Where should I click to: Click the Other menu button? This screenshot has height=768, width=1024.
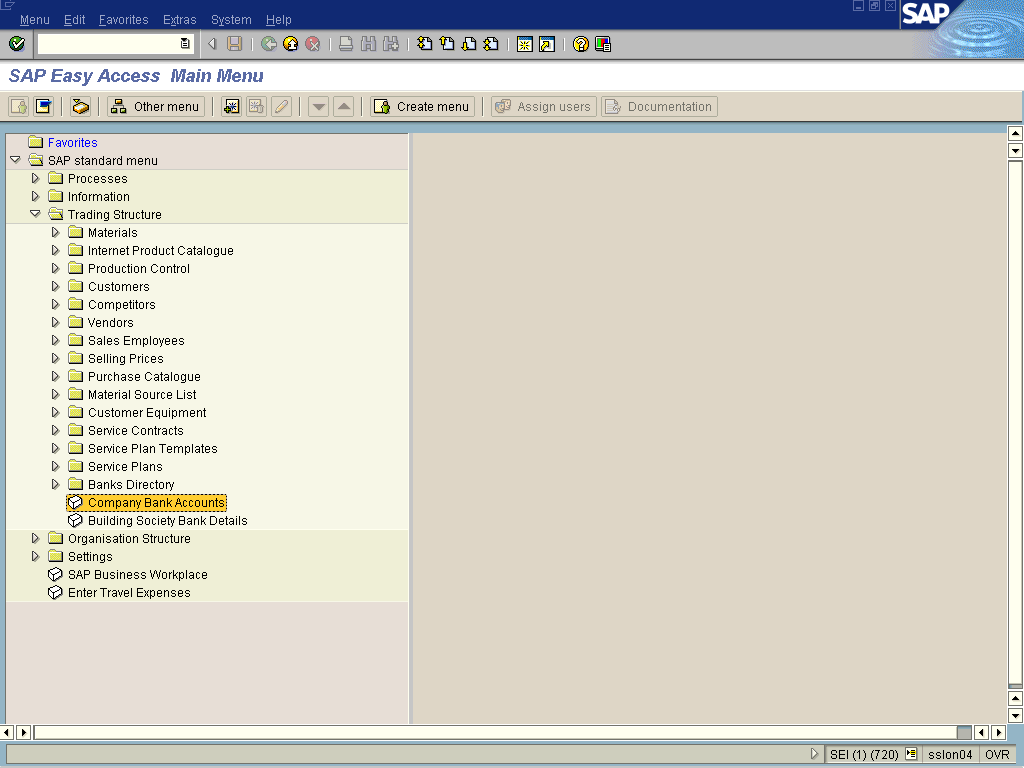pos(156,106)
